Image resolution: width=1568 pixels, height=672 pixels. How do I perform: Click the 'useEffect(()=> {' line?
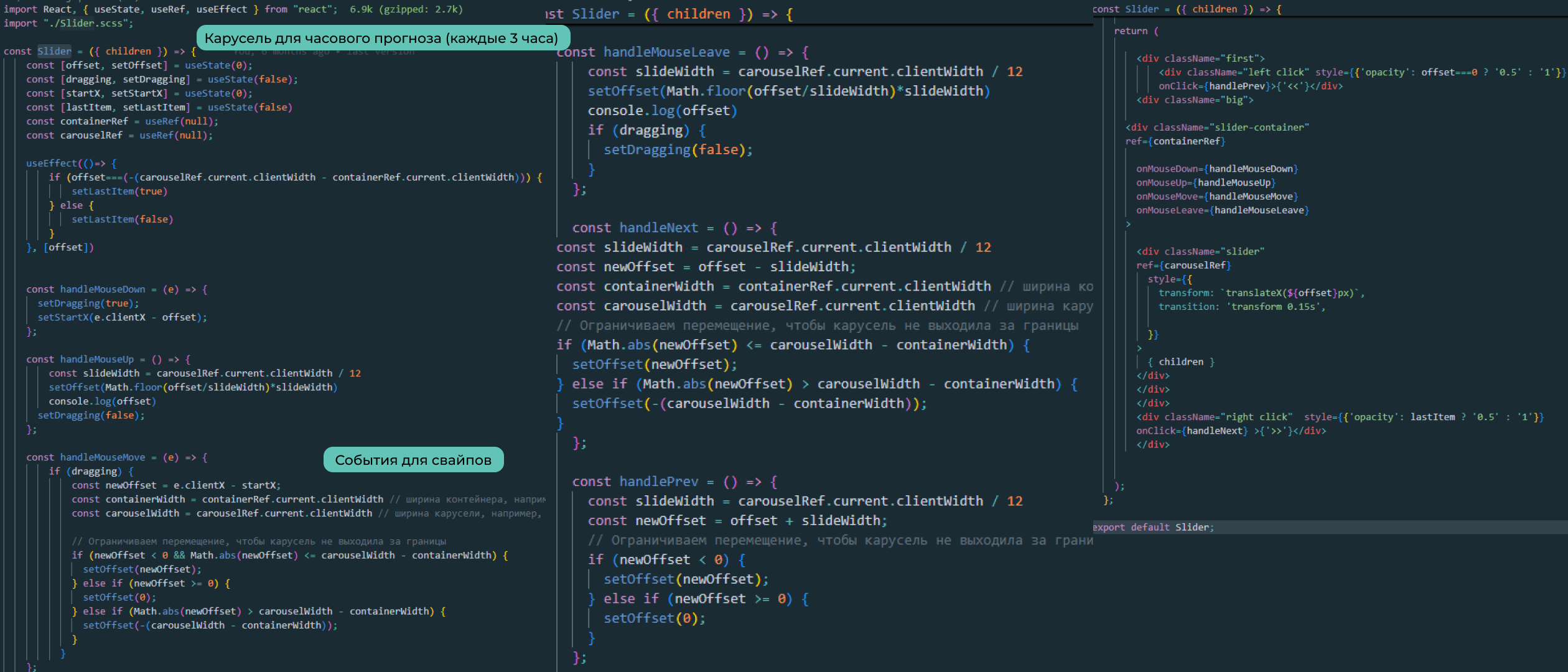72,164
